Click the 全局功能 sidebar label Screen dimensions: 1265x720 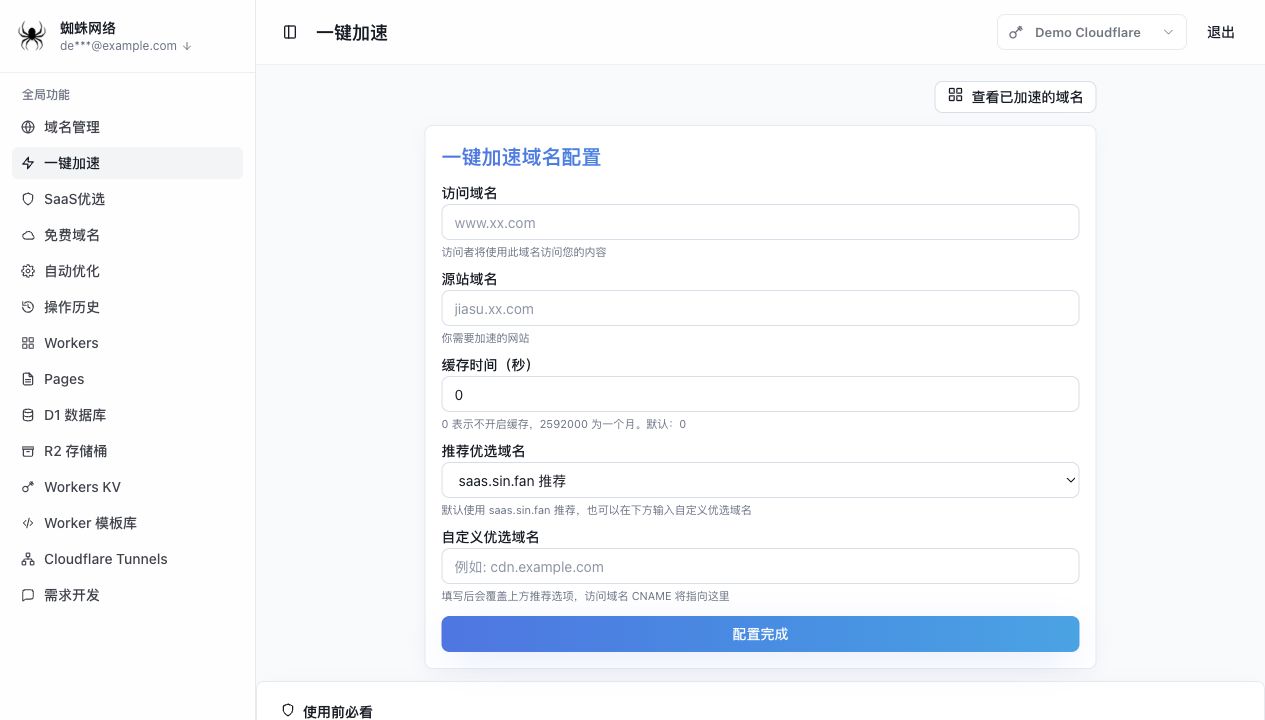pos(46,95)
